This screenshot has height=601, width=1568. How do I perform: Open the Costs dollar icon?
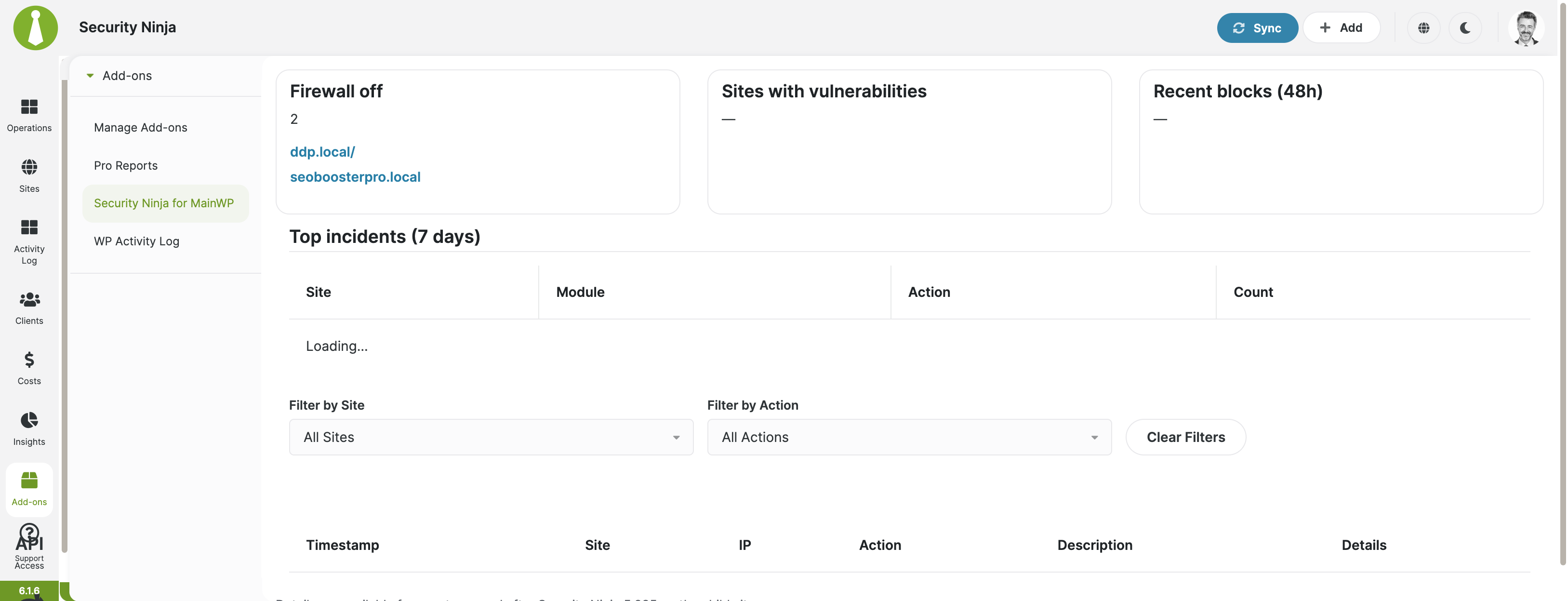(29, 360)
